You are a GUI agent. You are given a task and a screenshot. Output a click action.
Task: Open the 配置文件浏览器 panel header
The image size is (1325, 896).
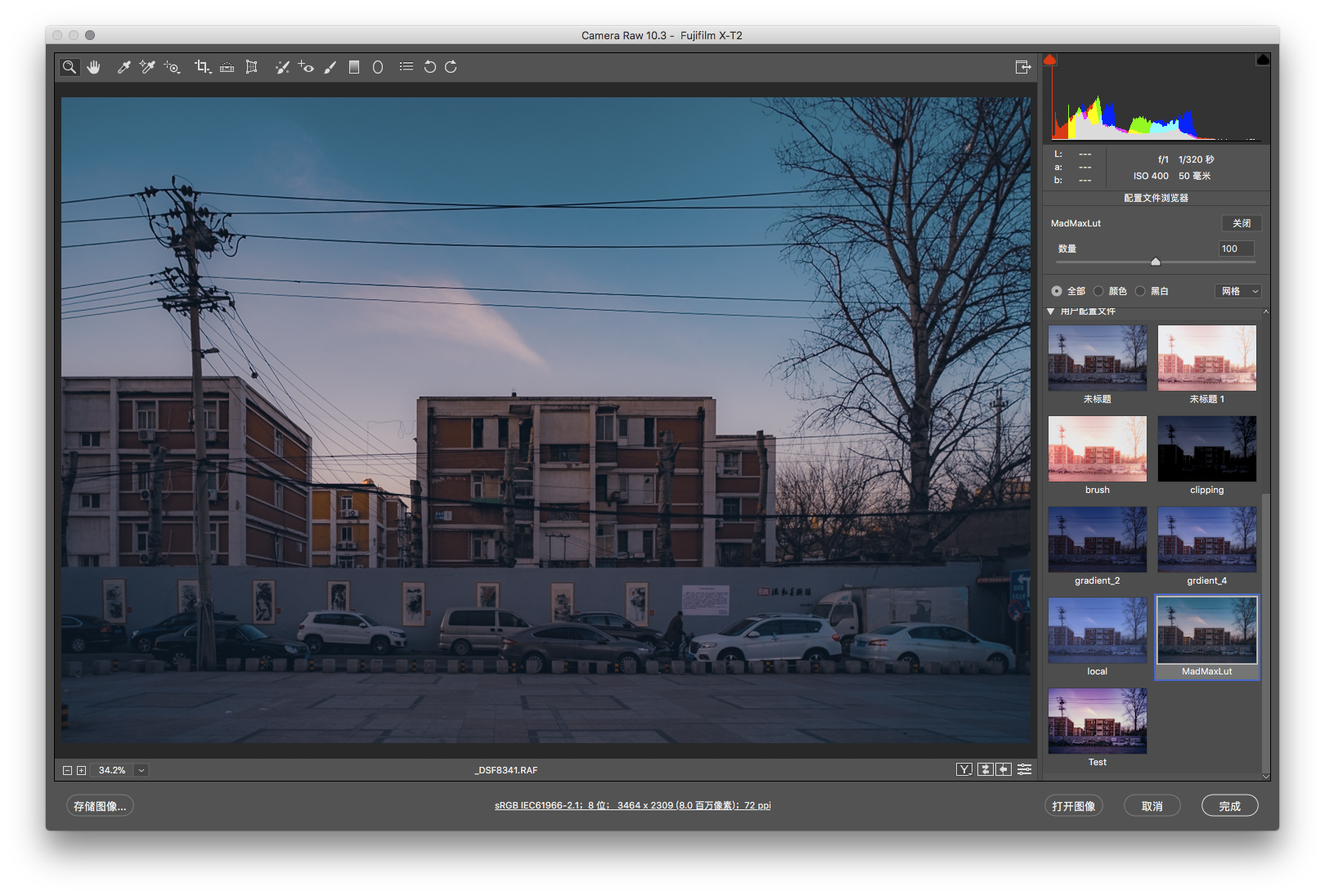pyautogui.click(x=1155, y=198)
